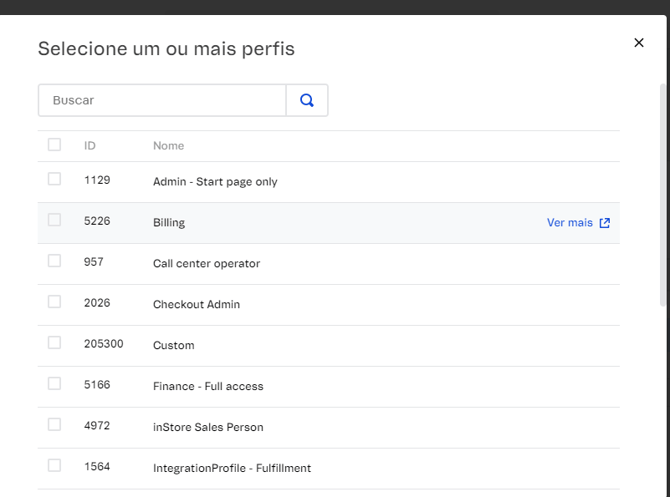Open the external link icon beside Billing

[x=604, y=223]
